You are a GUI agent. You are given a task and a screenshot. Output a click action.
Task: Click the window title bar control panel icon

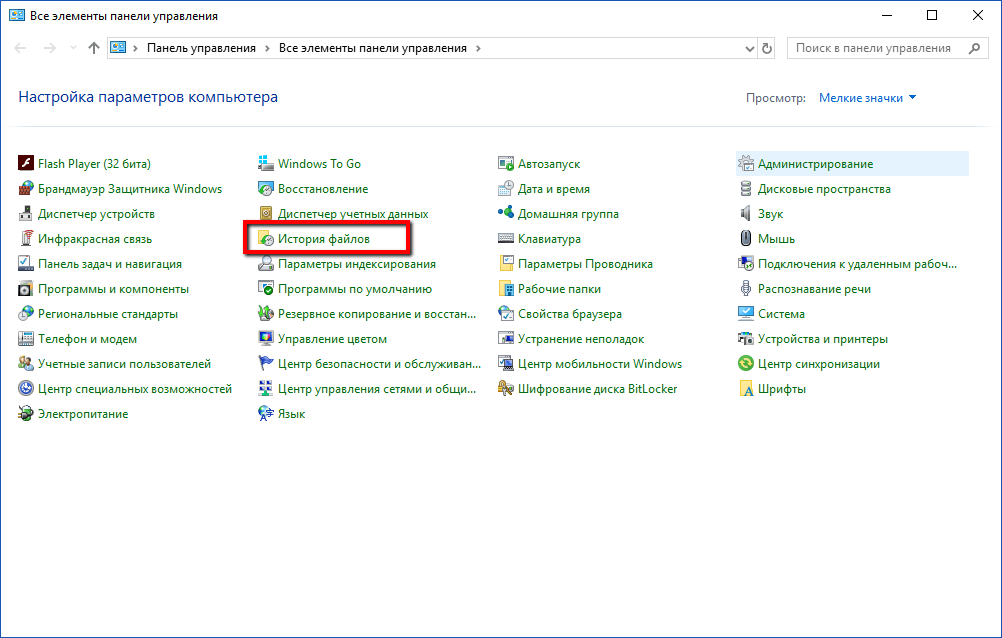point(17,15)
